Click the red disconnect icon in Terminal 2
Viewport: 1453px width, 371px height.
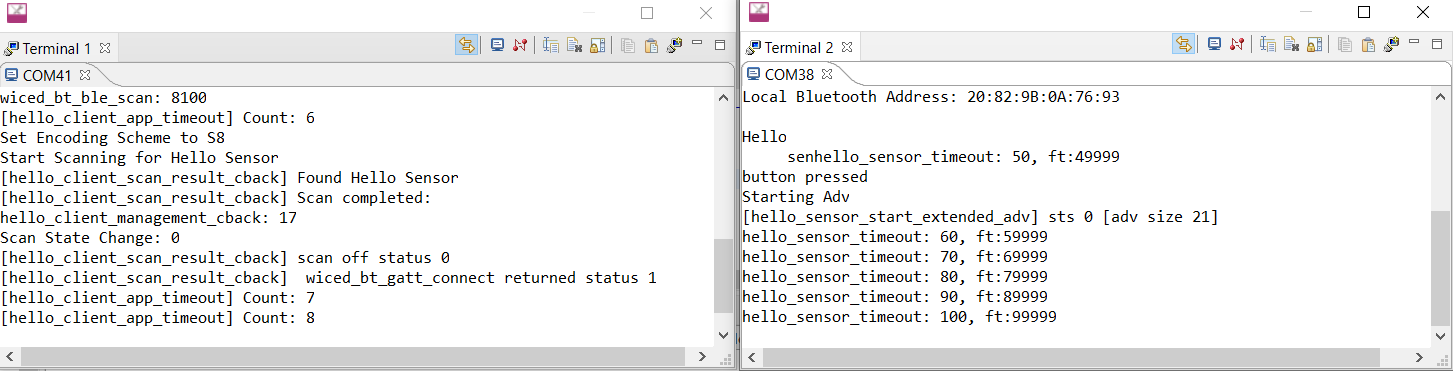pyautogui.click(x=1237, y=44)
